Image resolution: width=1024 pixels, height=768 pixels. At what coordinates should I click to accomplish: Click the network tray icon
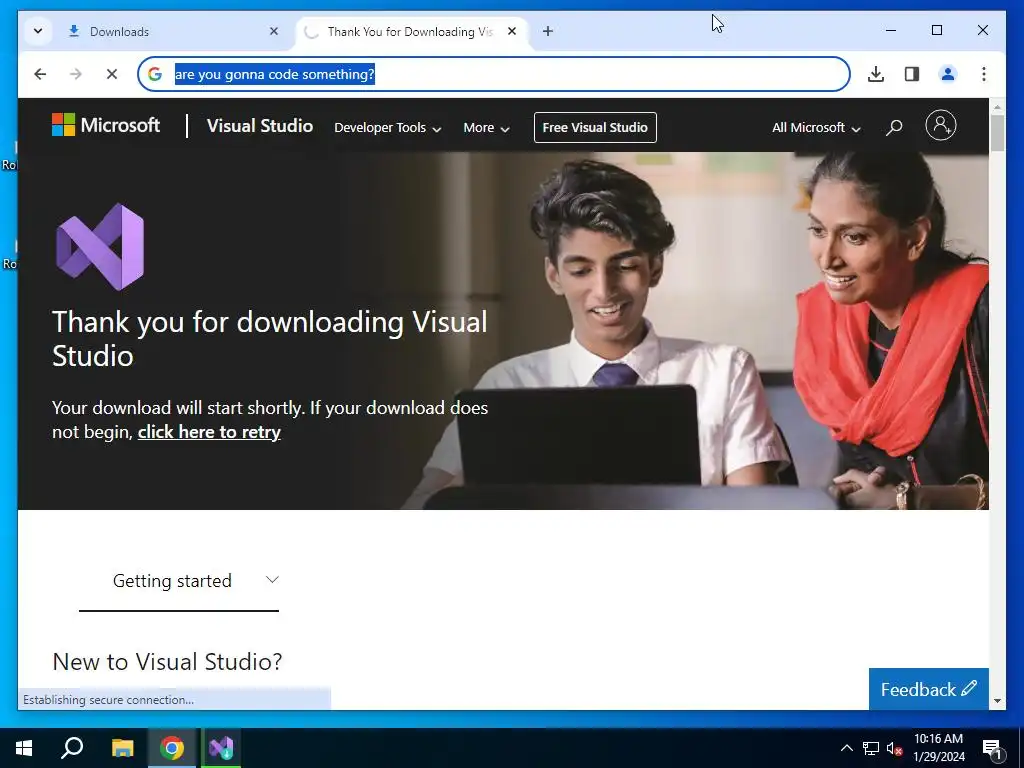[x=871, y=748]
